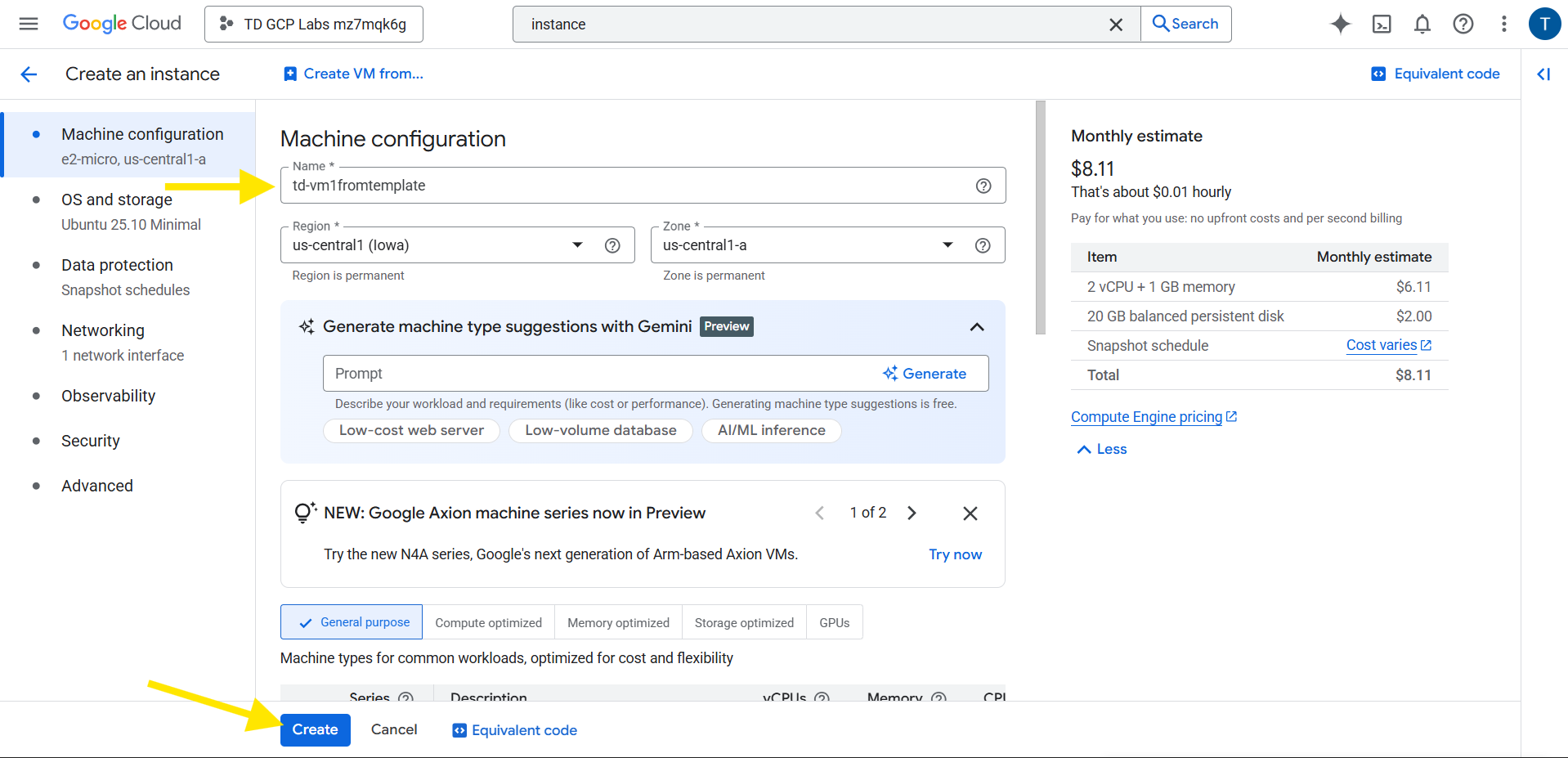This screenshot has width=1568, height=758.
Task: Open the three-dot settings menu in header
Action: tap(1503, 24)
